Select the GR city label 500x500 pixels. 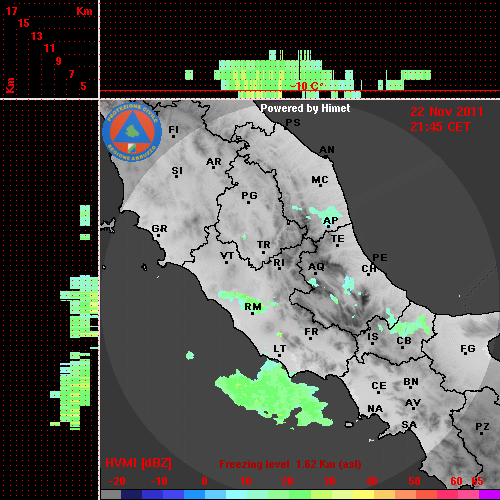[159, 229]
